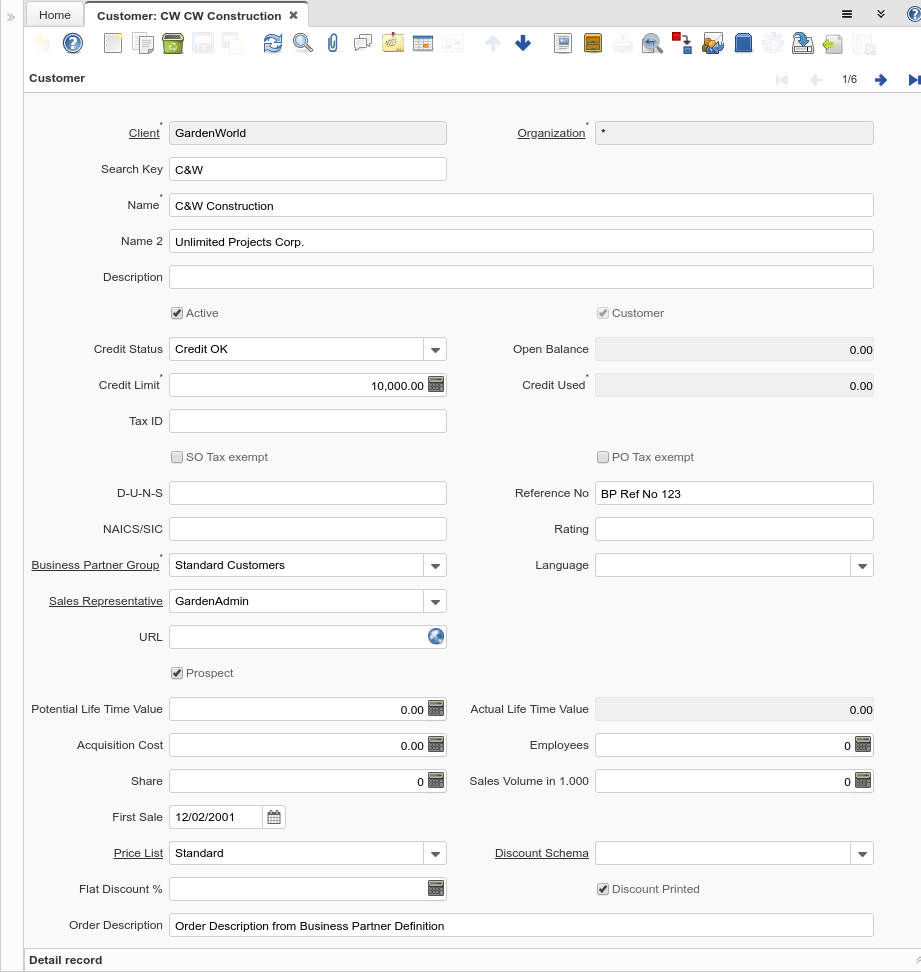Open Find record magnifier icon
The width and height of the screenshot is (921, 972).
302,43
